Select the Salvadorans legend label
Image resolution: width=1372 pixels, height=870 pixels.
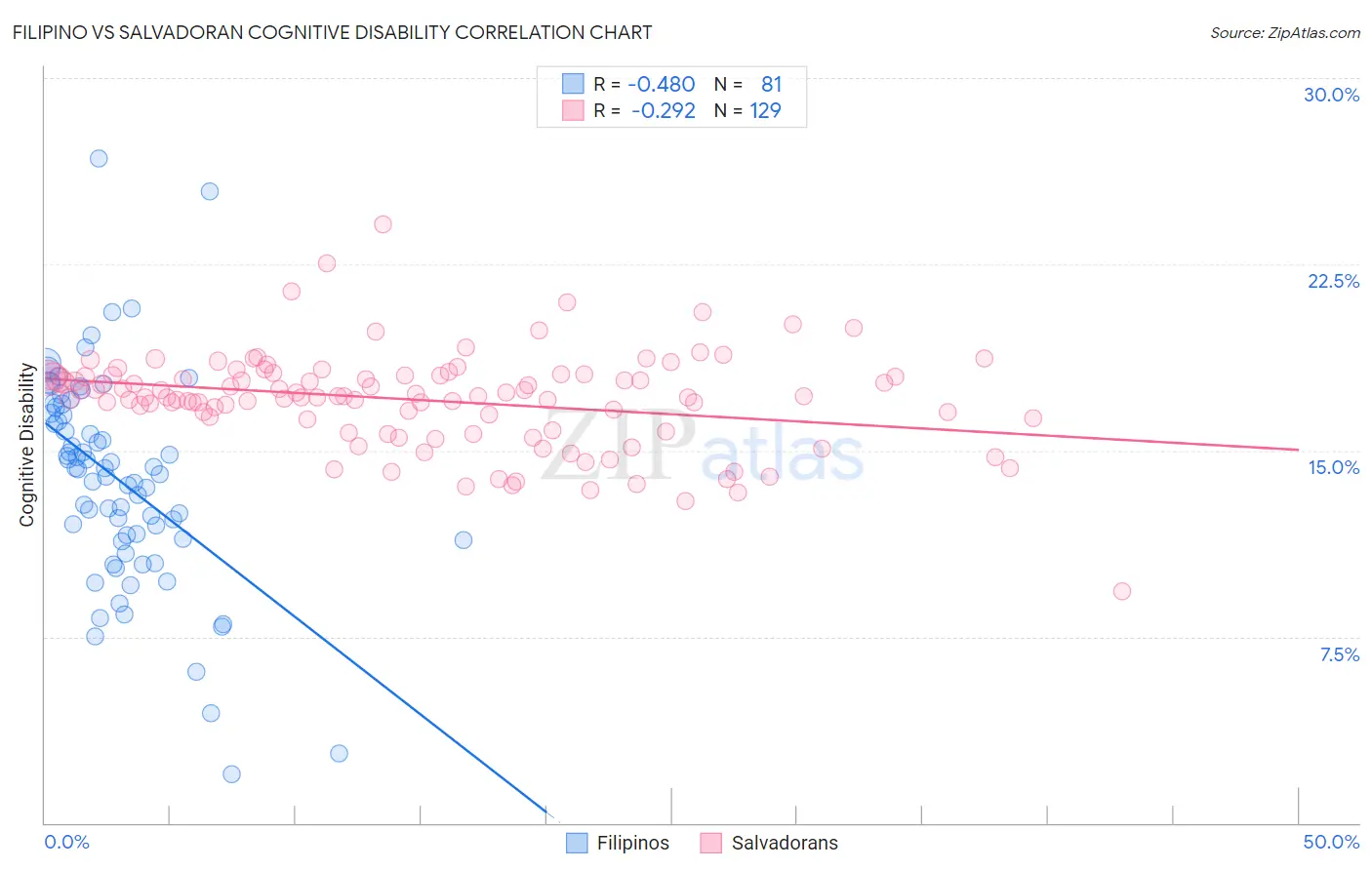(x=785, y=843)
